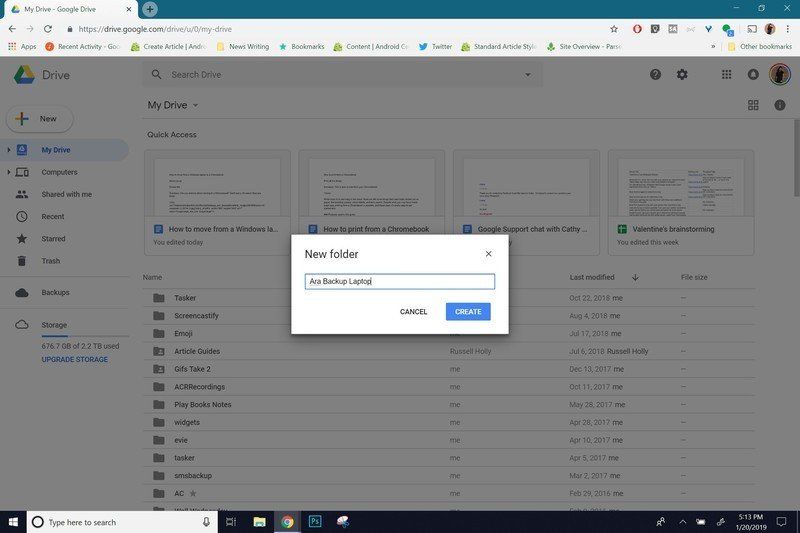Open search options dropdown arrow
The image size is (800, 533).
[528, 75]
